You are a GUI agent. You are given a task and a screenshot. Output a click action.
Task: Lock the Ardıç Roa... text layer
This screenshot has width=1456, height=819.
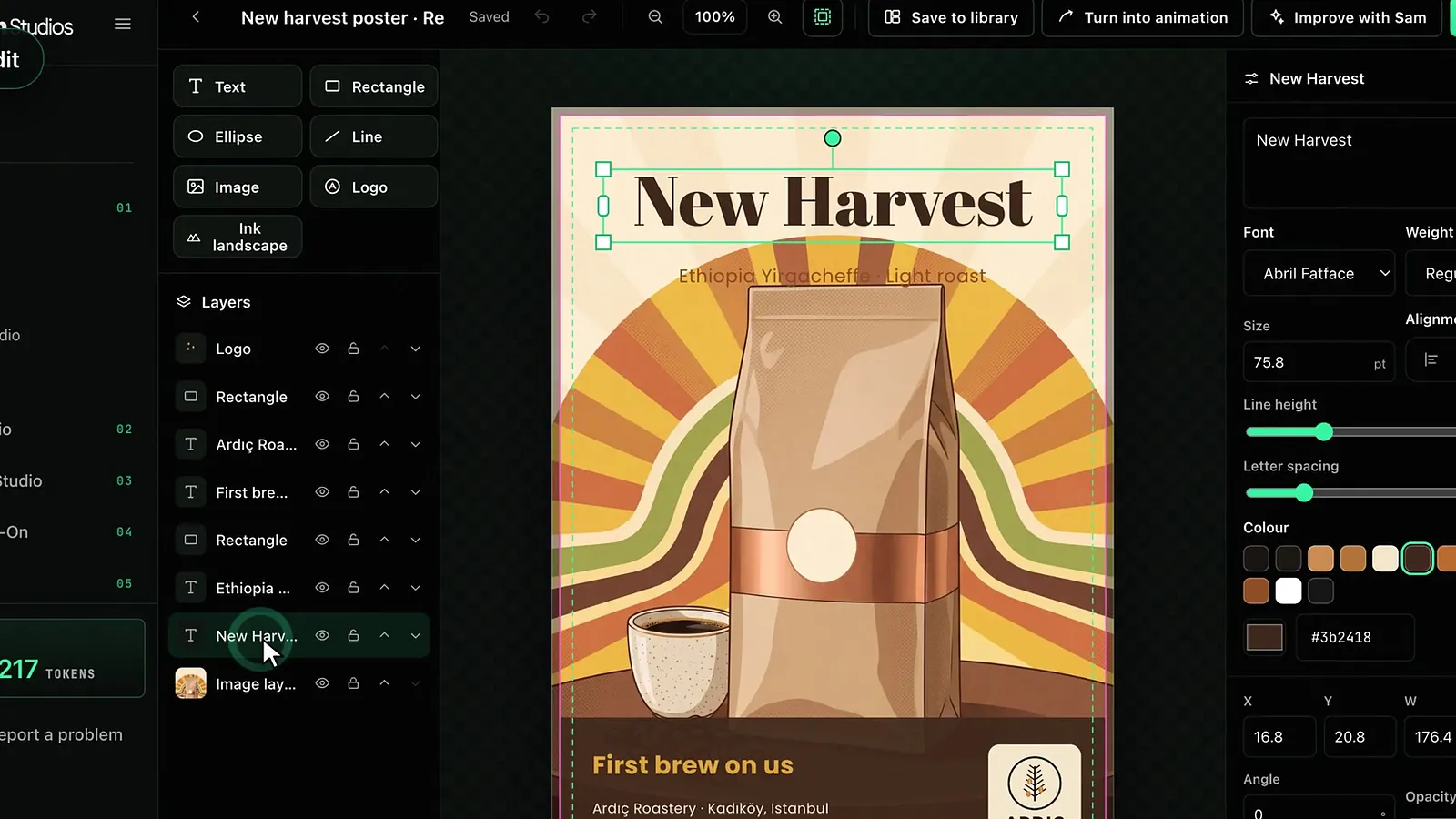click(353, 444)
